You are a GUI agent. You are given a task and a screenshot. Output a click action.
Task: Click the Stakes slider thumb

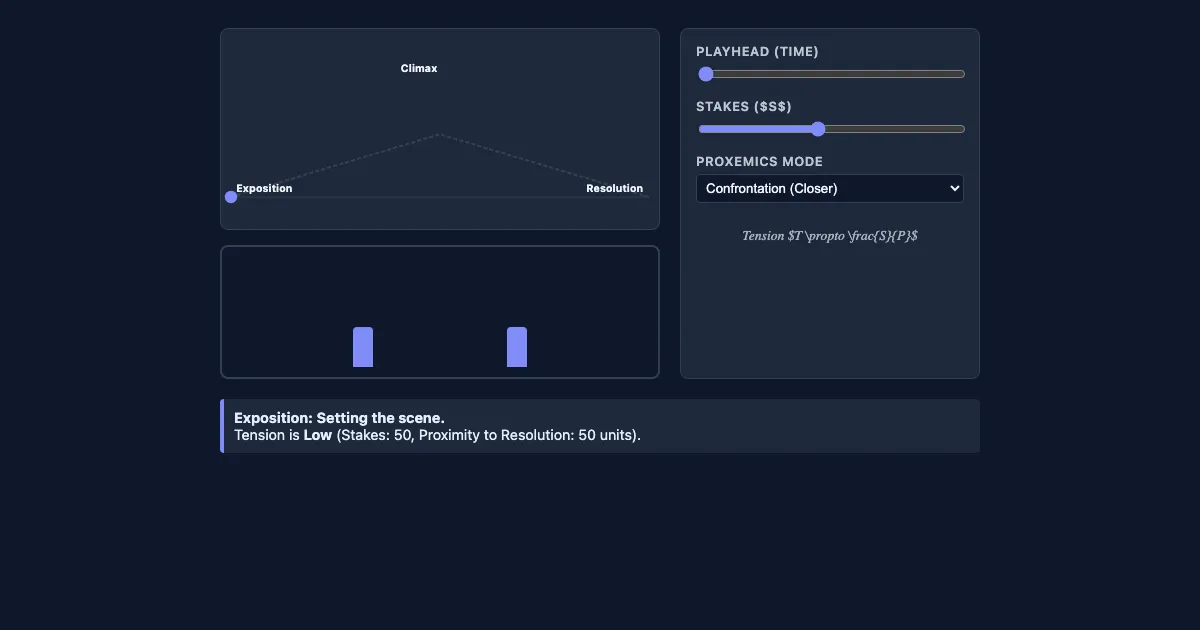coord(818,129)
